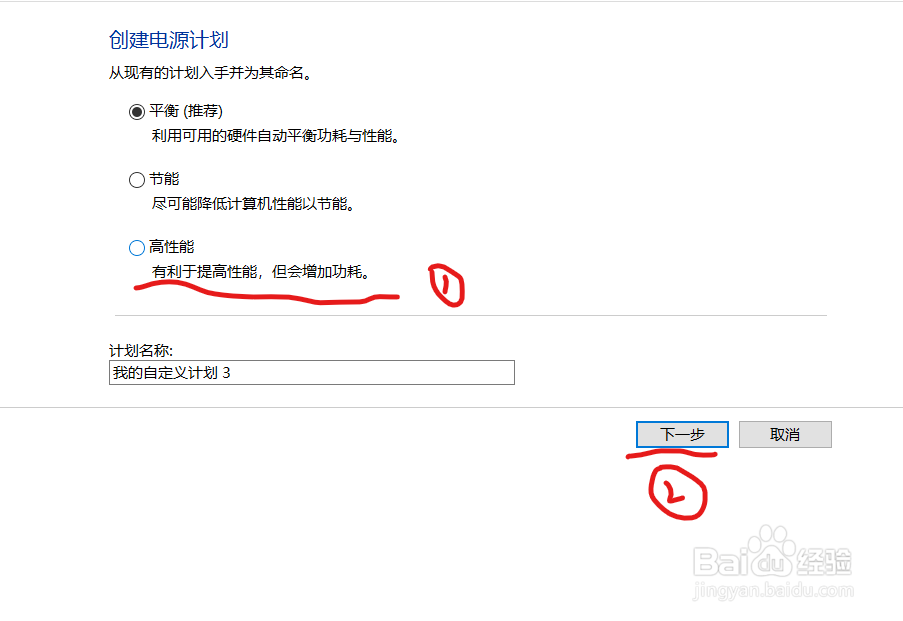Click the 创建电源计划 heading
903x621 pixels.
pos(169,40)
